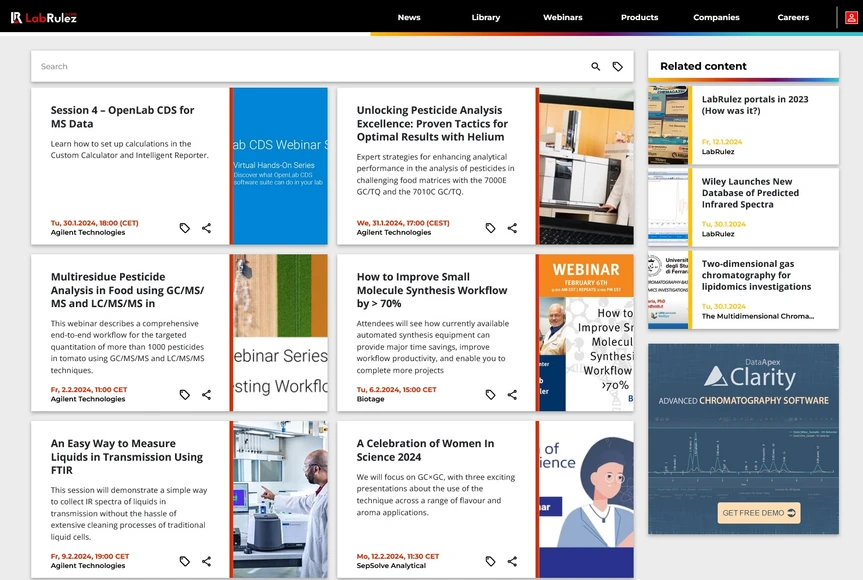Screen dimensions: 863x580
Task: Open the Library menu
Action: click(486, 18)
